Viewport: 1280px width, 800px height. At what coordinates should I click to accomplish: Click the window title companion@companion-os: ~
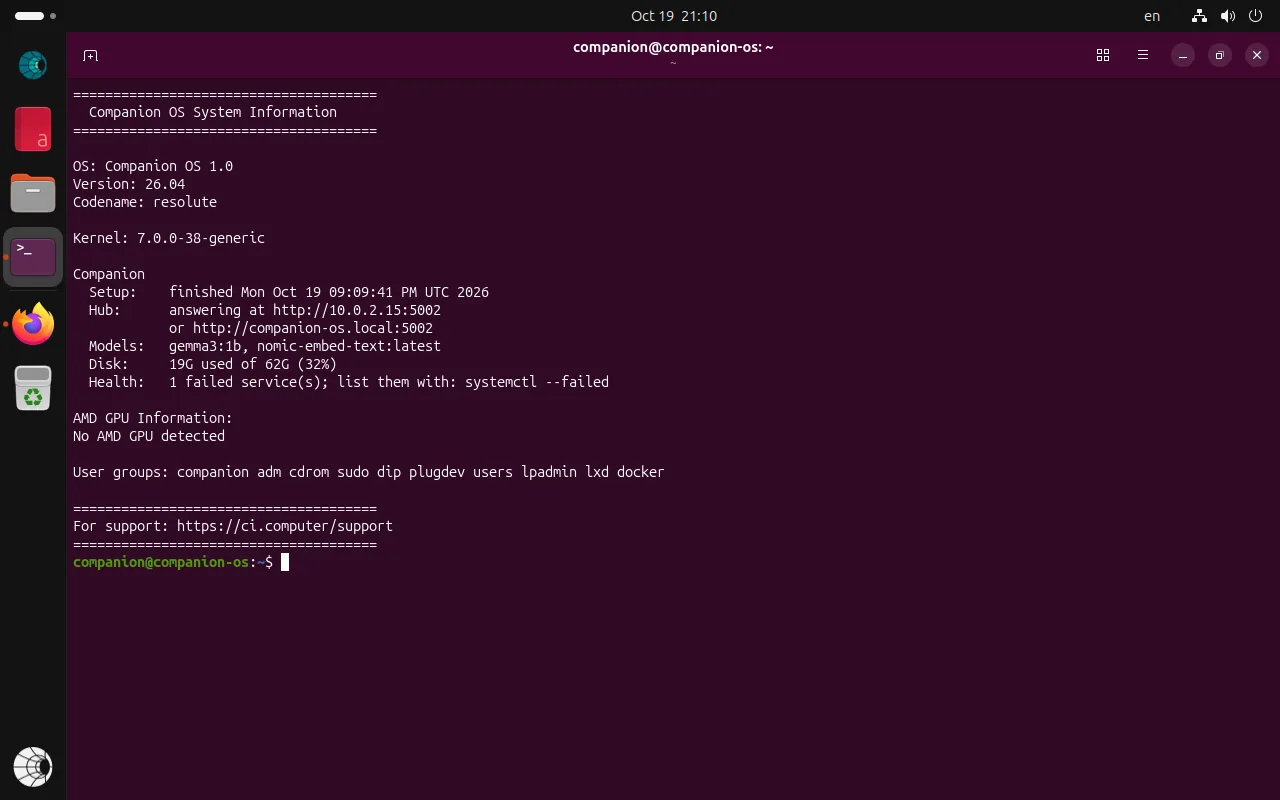coord(673,47)
